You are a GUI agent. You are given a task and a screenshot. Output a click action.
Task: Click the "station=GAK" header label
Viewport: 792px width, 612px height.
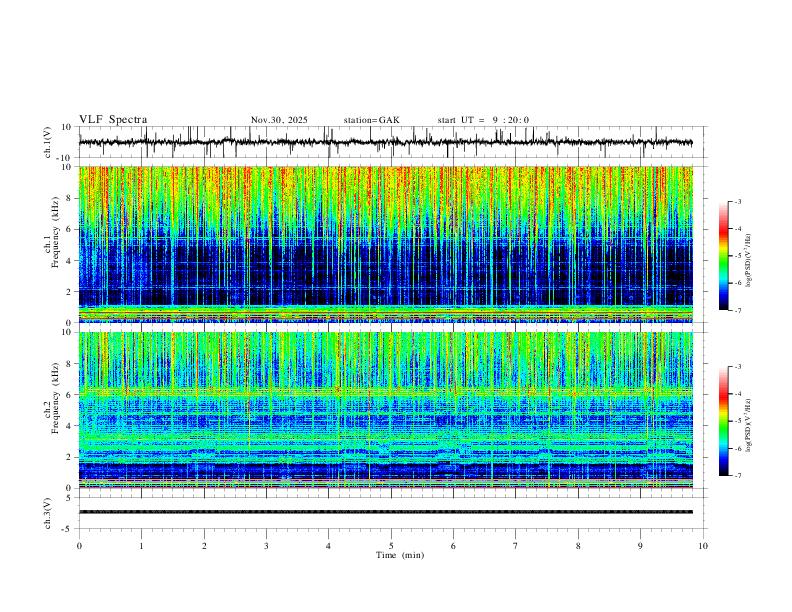371,120
